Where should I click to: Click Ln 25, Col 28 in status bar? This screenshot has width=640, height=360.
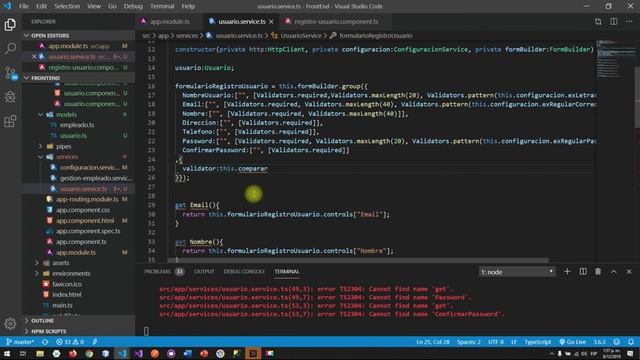433,342
